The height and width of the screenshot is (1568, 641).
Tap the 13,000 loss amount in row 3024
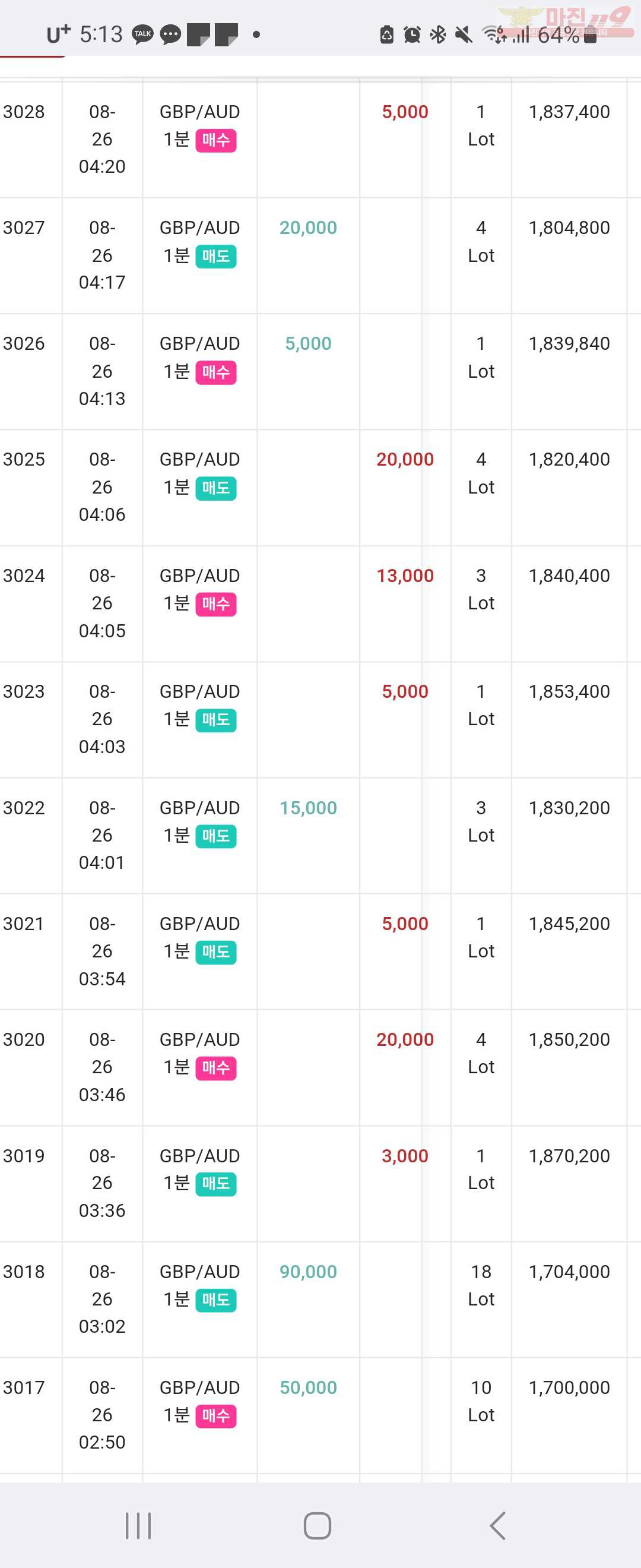coord(405,576)
